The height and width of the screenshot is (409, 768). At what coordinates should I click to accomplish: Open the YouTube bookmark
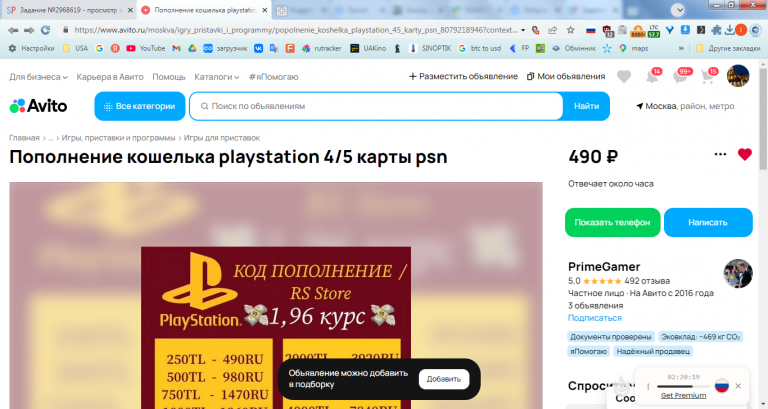(145, 48)
